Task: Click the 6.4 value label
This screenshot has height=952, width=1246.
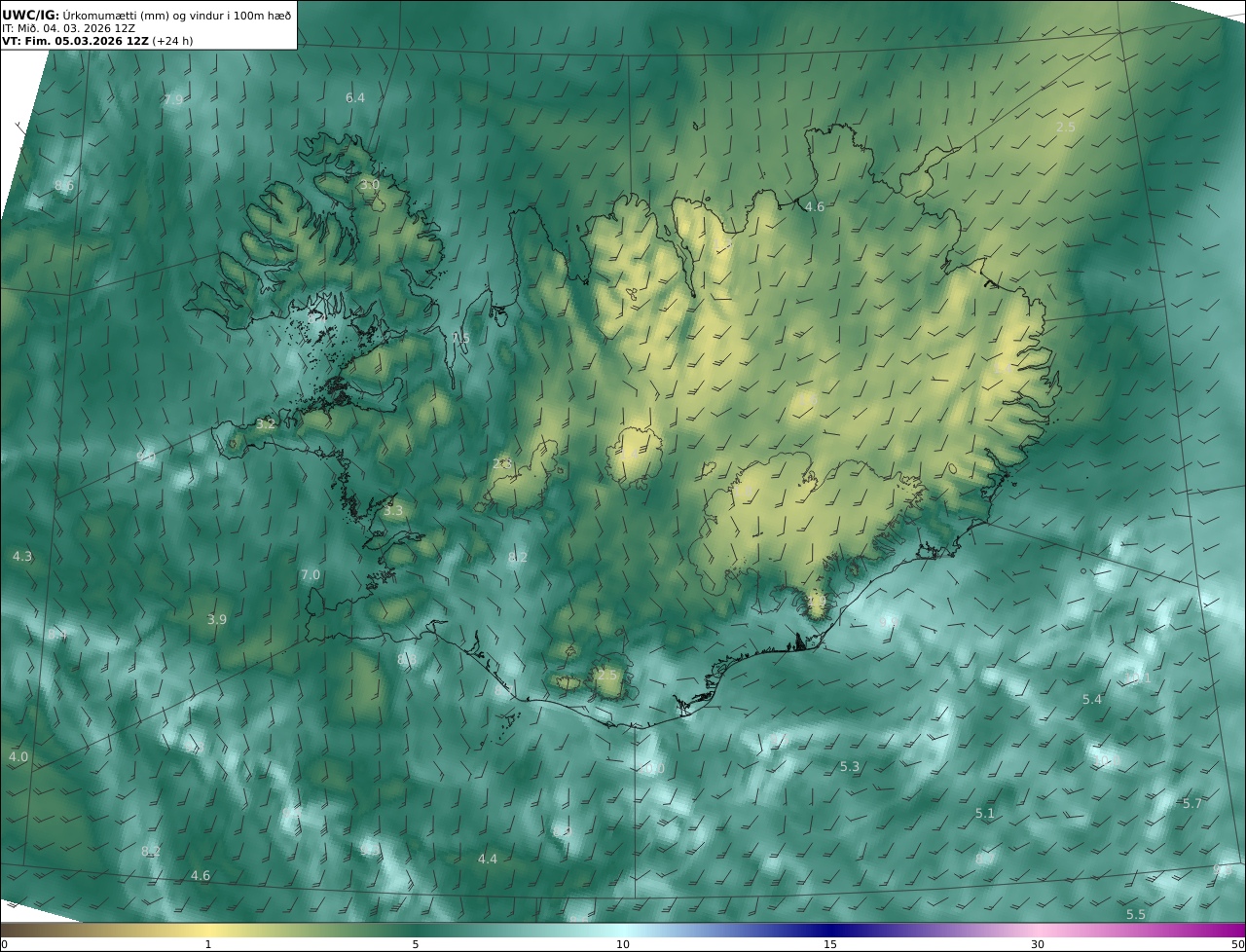Action: 355,98
